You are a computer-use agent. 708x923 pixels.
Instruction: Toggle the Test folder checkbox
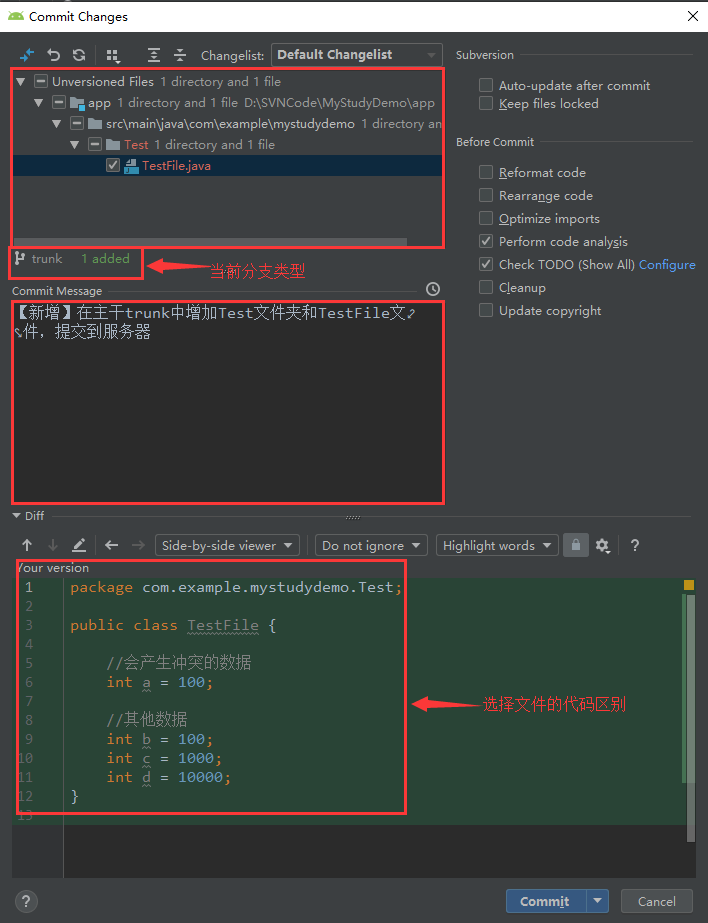click(95, 144)
